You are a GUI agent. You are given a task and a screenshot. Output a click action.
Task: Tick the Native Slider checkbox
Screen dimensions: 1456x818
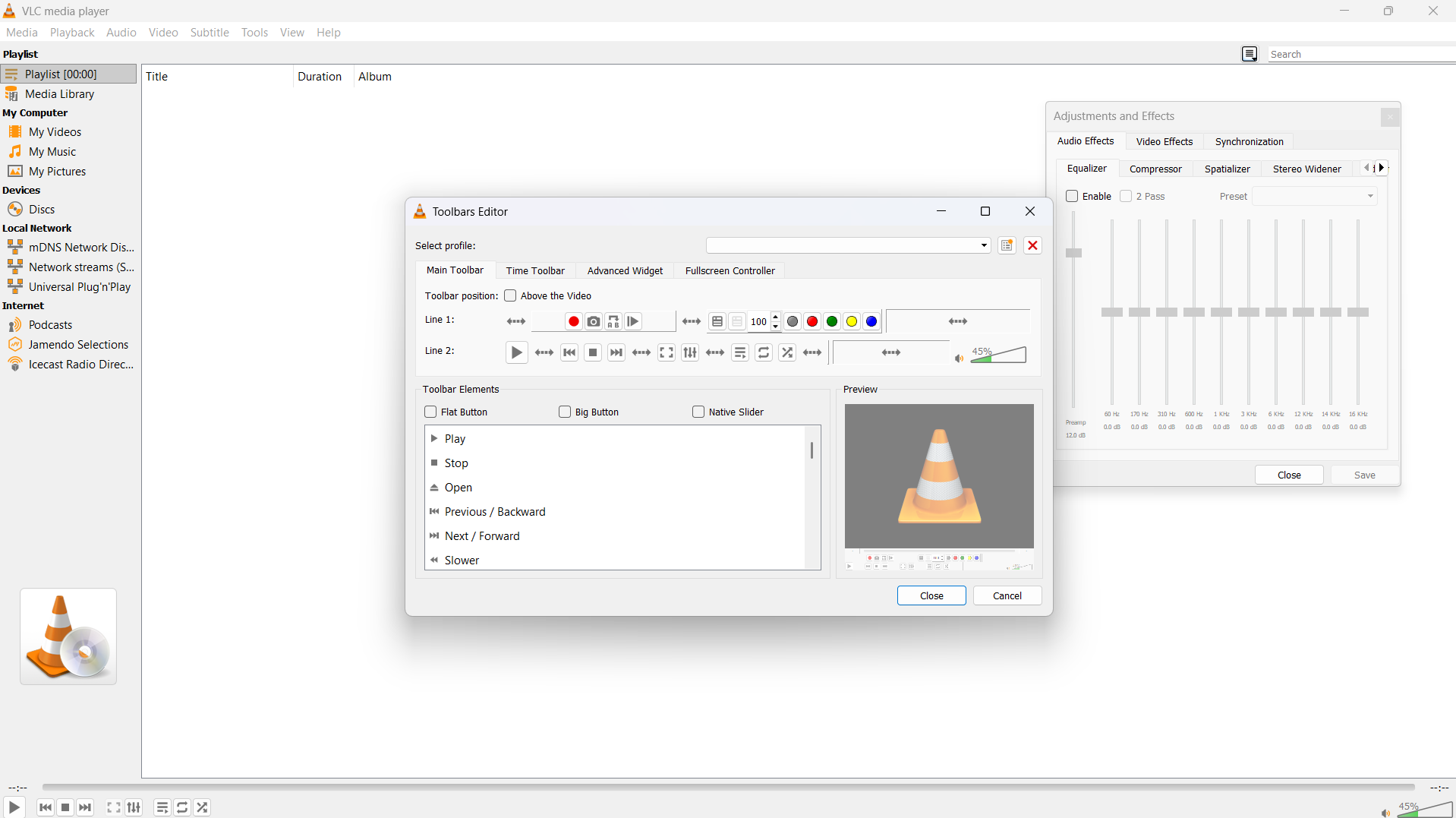[x=698, y=412]
